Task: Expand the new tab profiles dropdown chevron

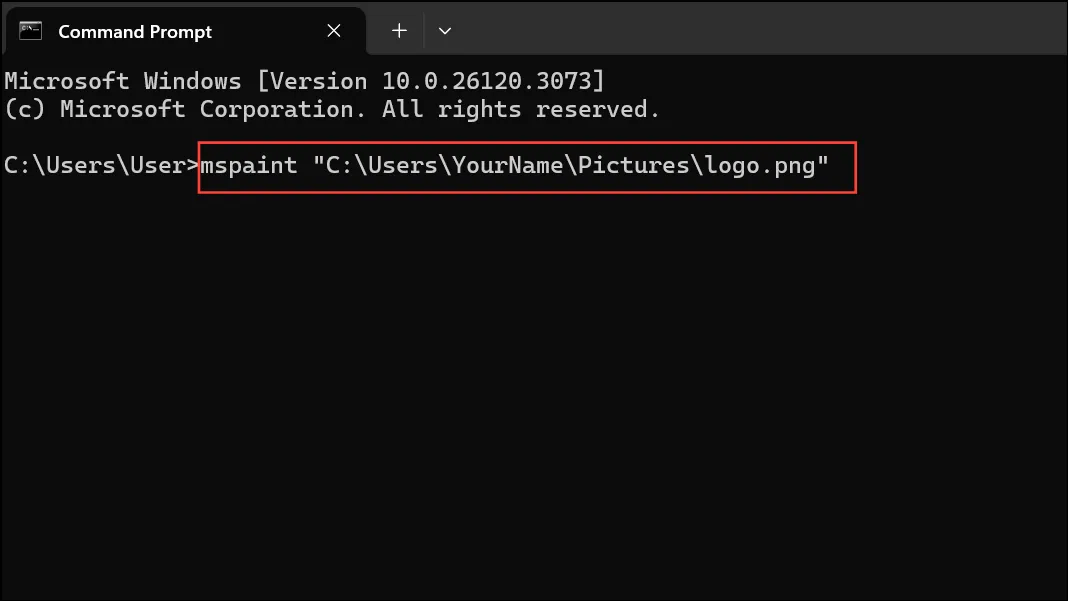Action: (x=445, y=31)
